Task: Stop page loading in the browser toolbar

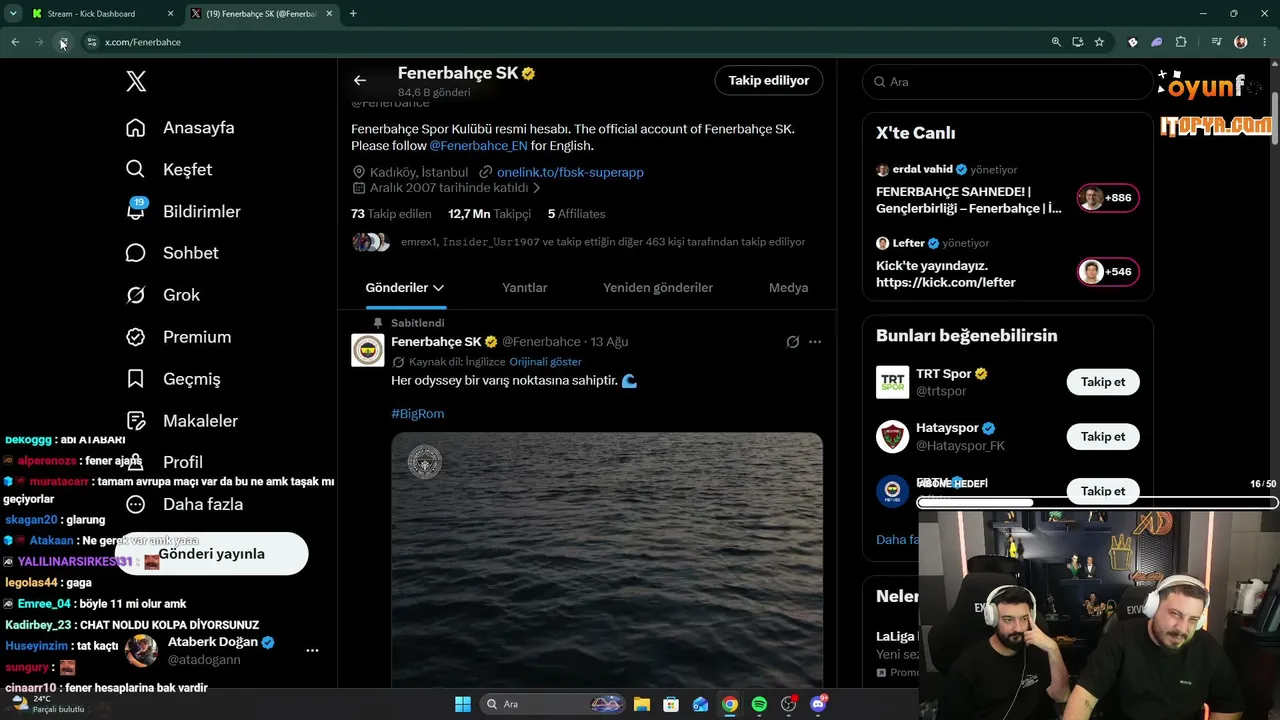Action: pyautogui.click(x=63, y=42)
